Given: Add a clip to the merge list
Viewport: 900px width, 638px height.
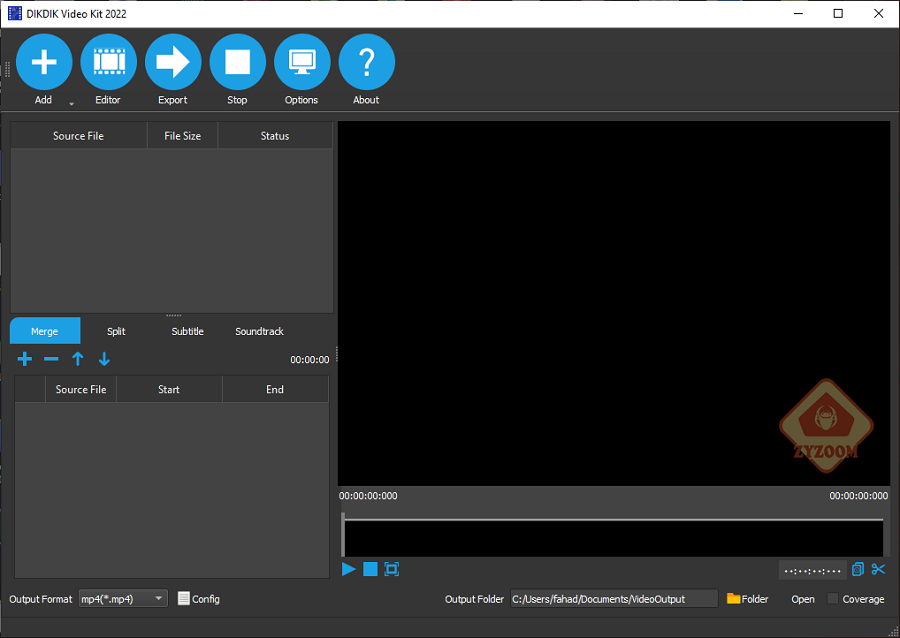Looking at the screenshot, I should 25,359.
